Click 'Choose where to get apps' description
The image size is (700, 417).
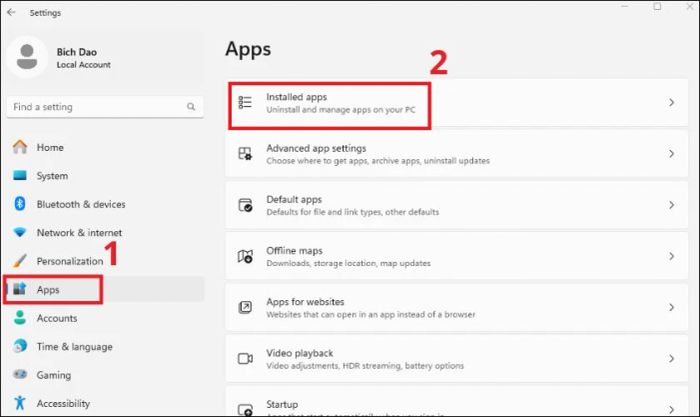pyautogui.click(x=378, y=161)
